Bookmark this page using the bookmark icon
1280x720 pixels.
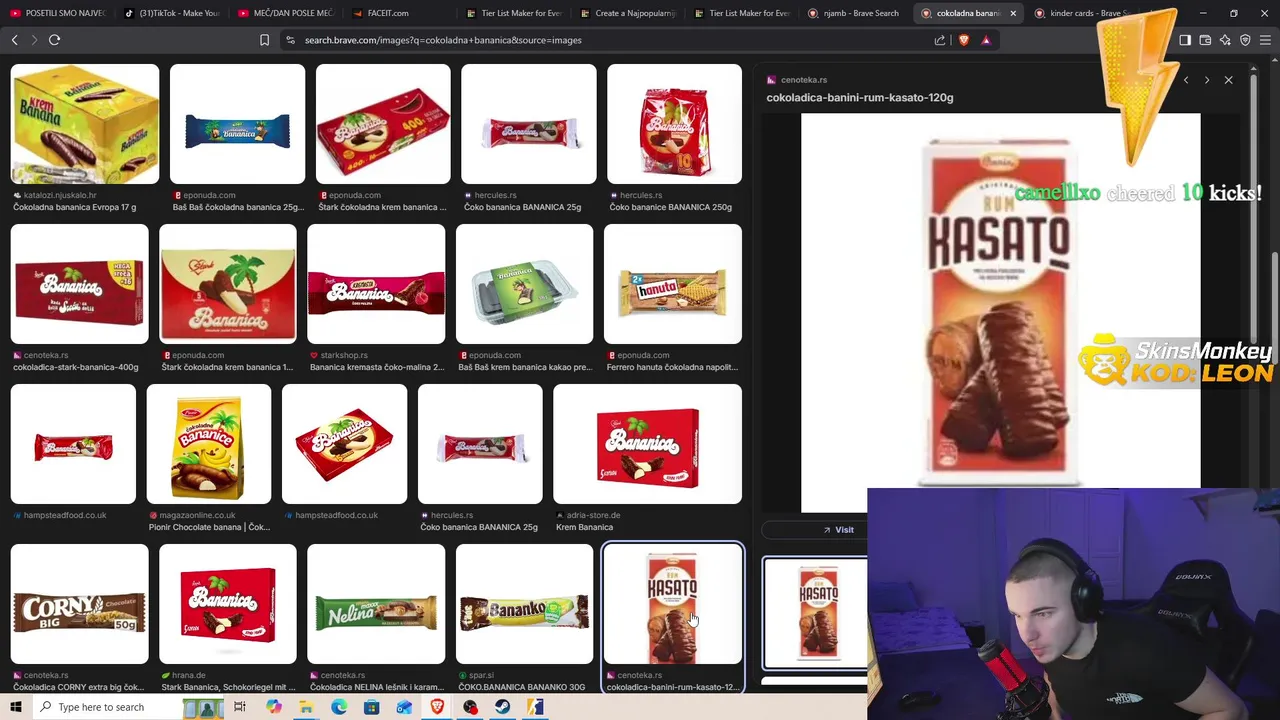[x=264, y=40]
